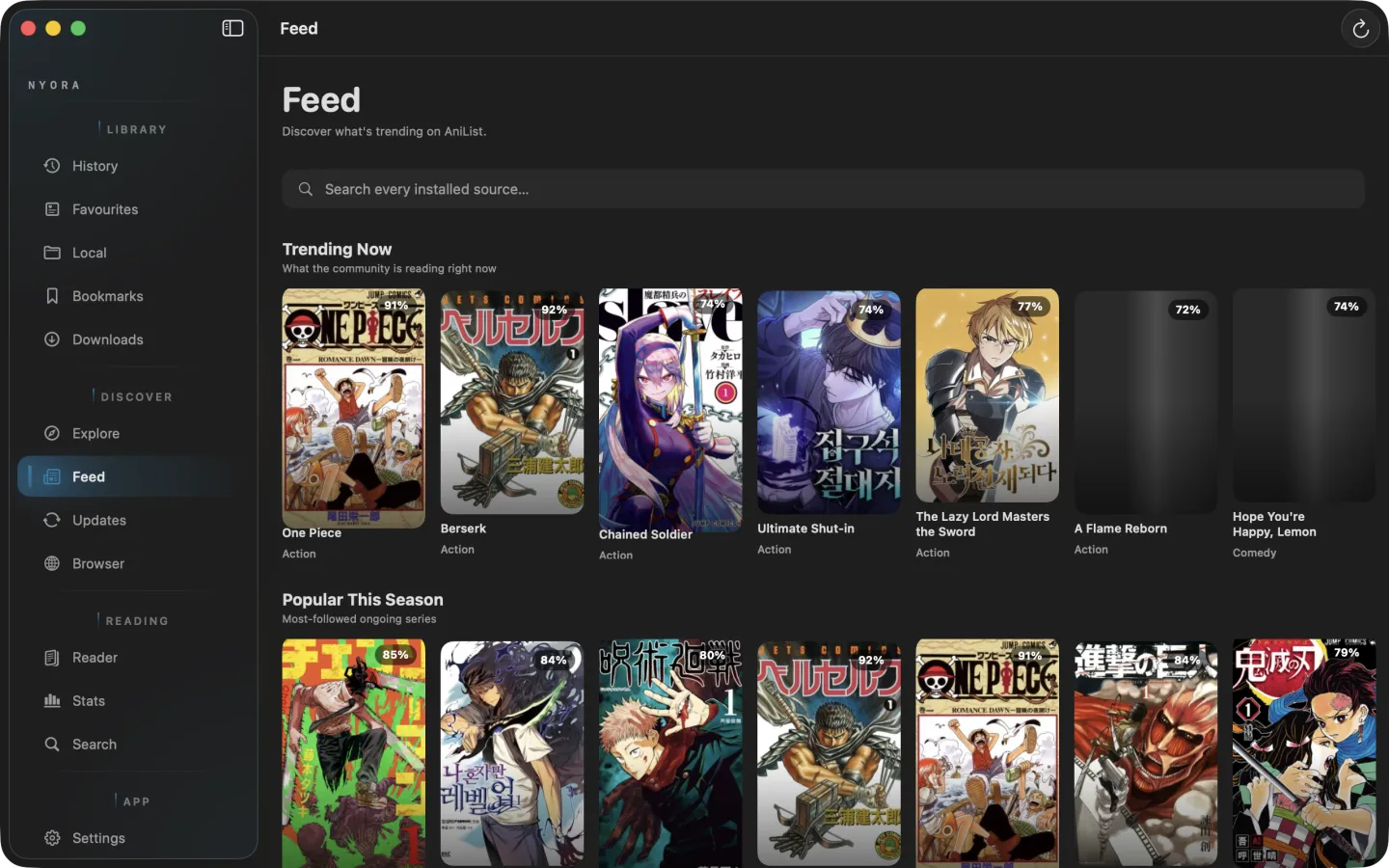Click the Local folder icon
Screen dimensions: 1389x868
tap(52, 253)
